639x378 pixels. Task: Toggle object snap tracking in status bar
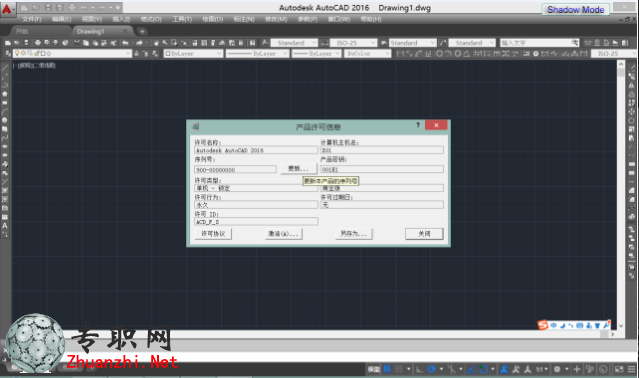471,369
